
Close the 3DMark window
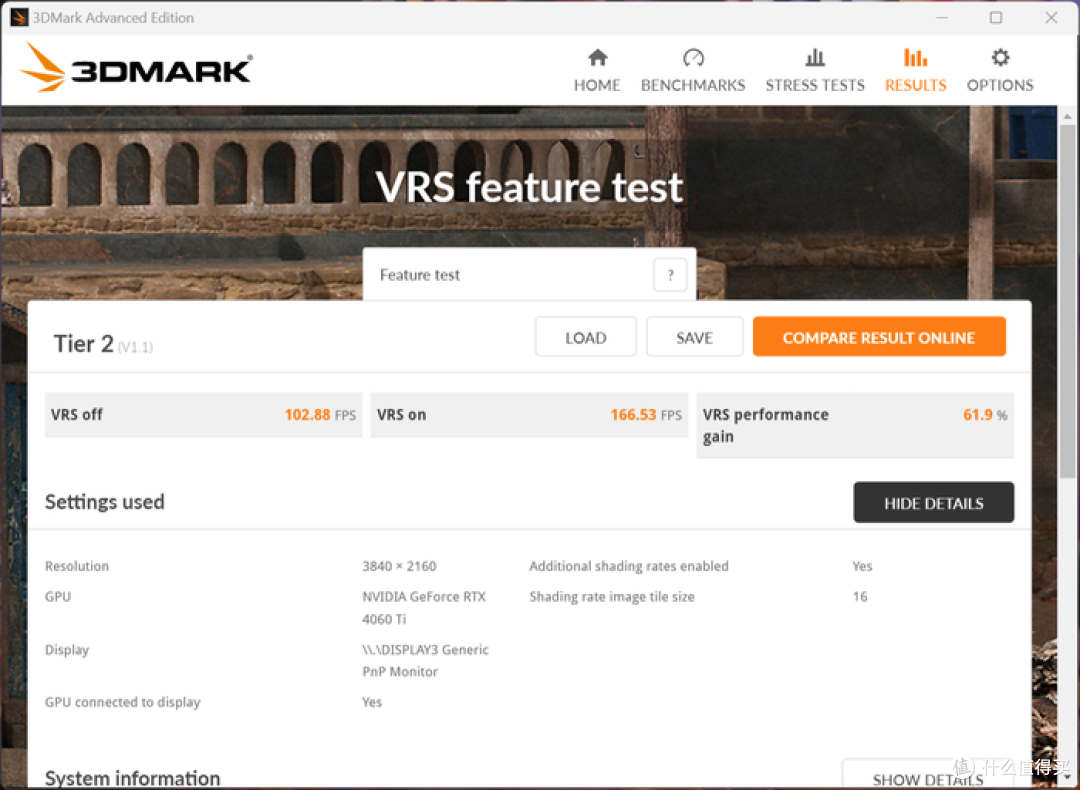[x=1051, y=17]
